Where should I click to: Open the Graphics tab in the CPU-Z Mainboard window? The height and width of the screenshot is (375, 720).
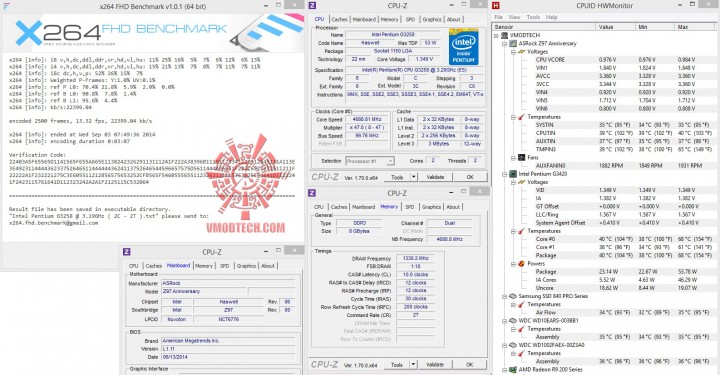click(246, 266)
